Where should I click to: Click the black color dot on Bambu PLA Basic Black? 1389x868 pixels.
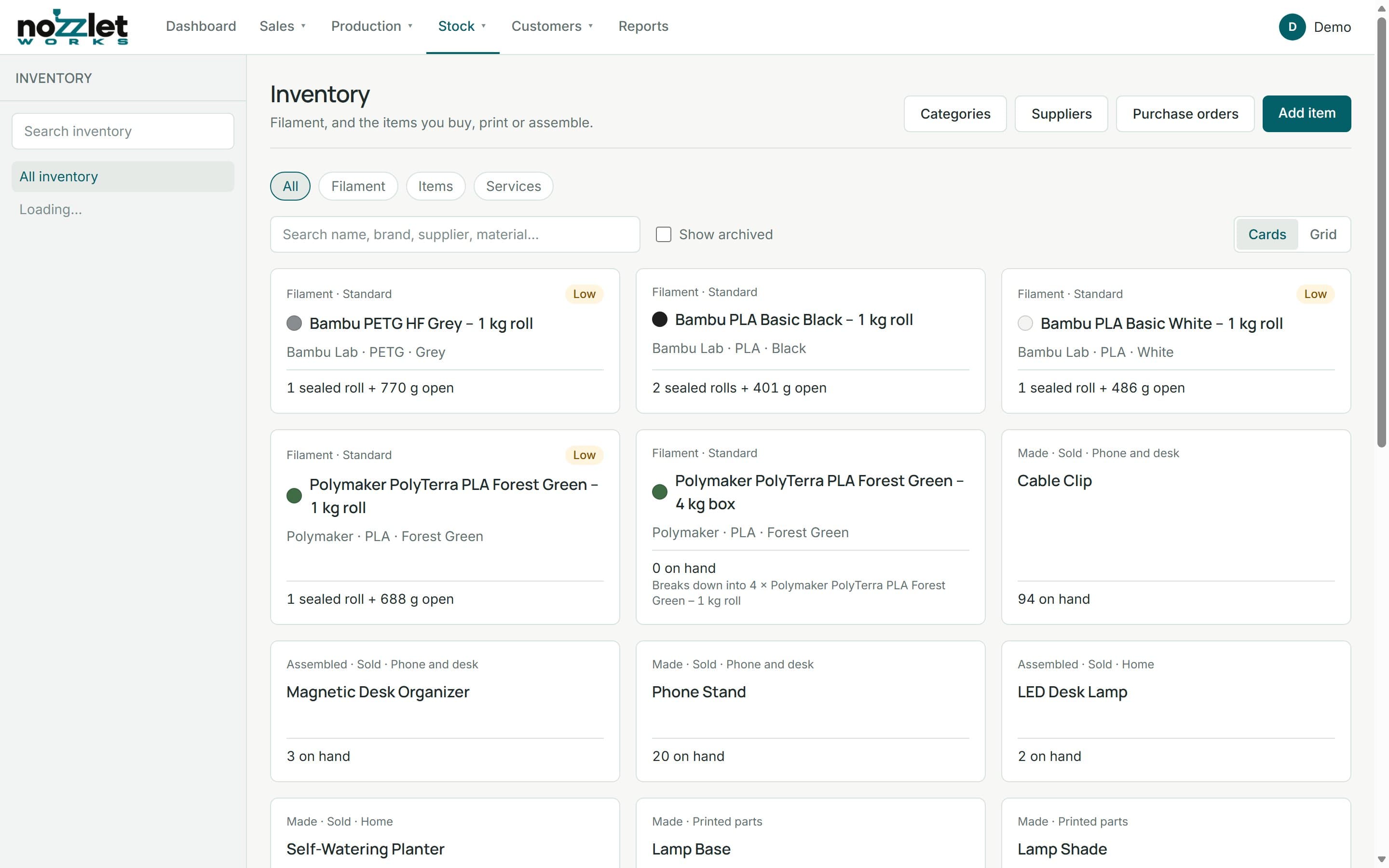coord(659,319)
